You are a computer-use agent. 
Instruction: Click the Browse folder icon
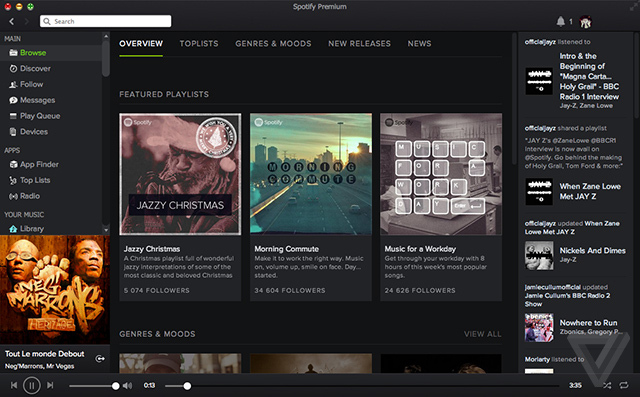[x=13, y=53]
